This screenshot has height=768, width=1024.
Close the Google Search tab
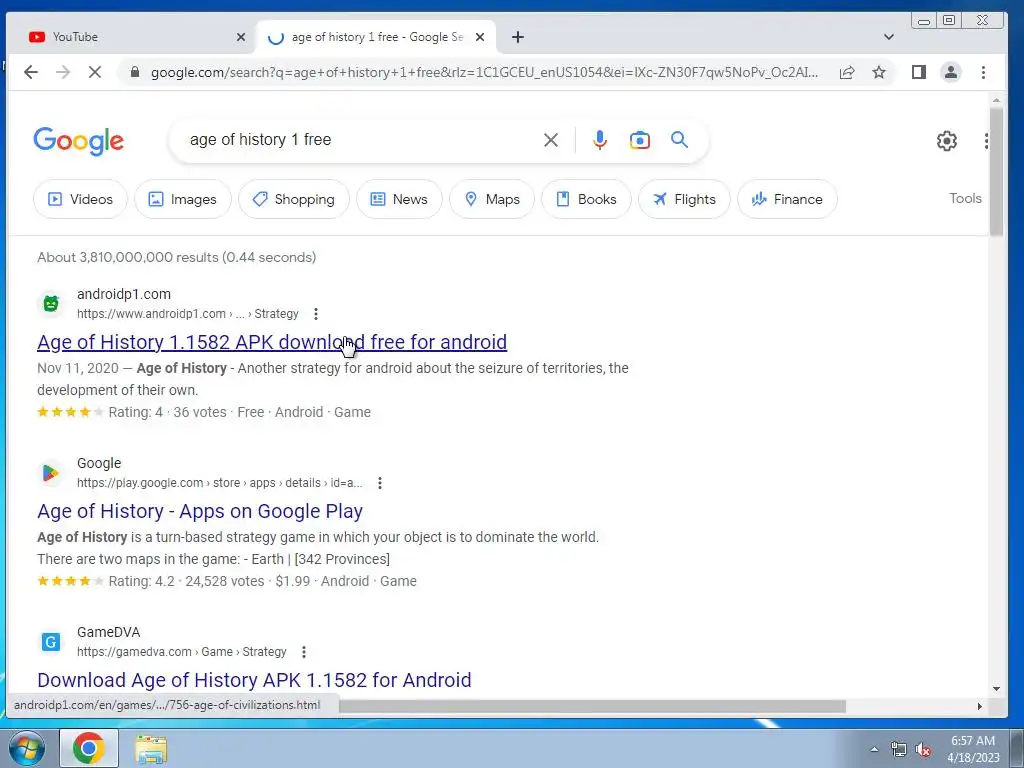click(x=480, y=37)
